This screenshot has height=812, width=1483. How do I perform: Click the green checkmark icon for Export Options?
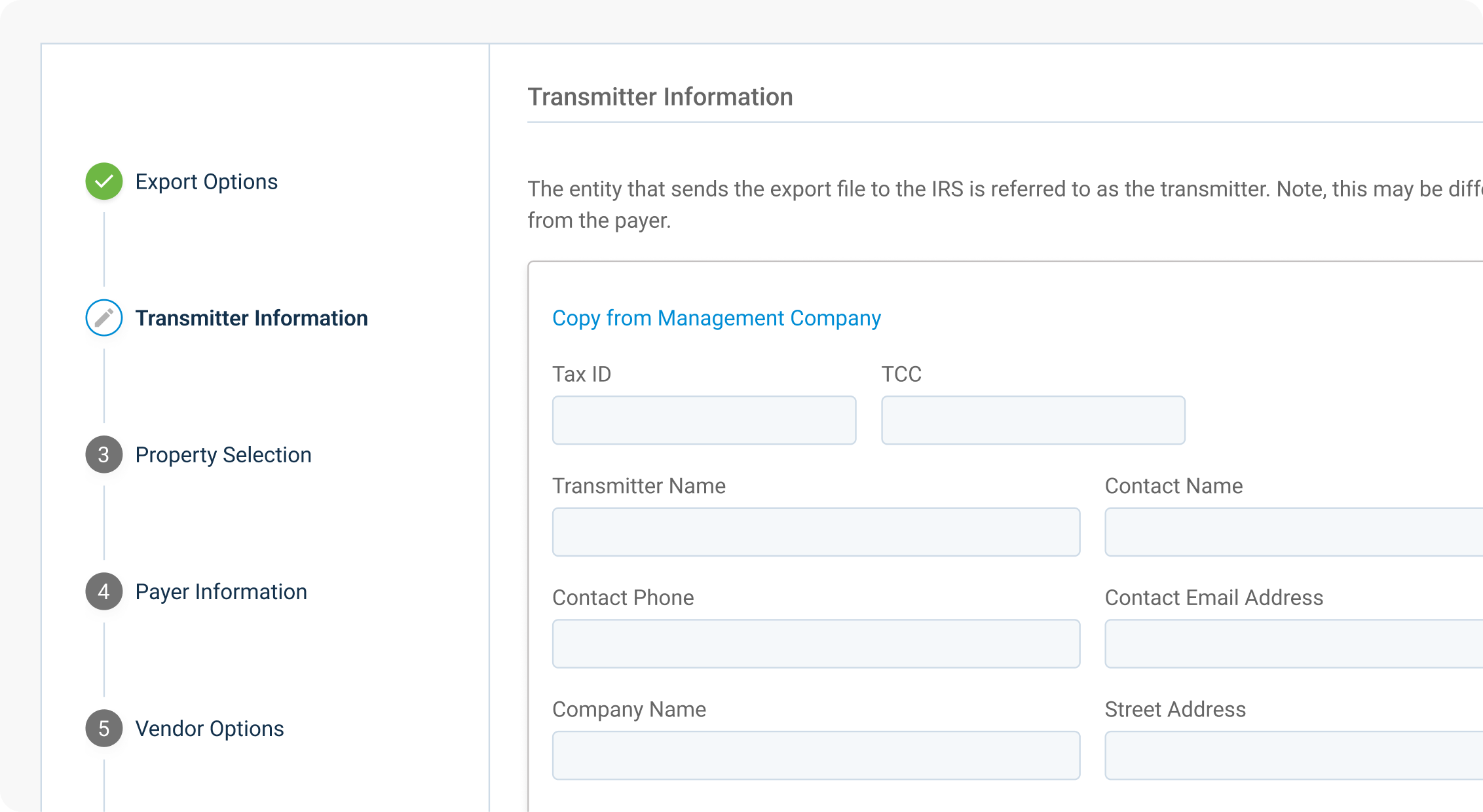click(104, 181)
